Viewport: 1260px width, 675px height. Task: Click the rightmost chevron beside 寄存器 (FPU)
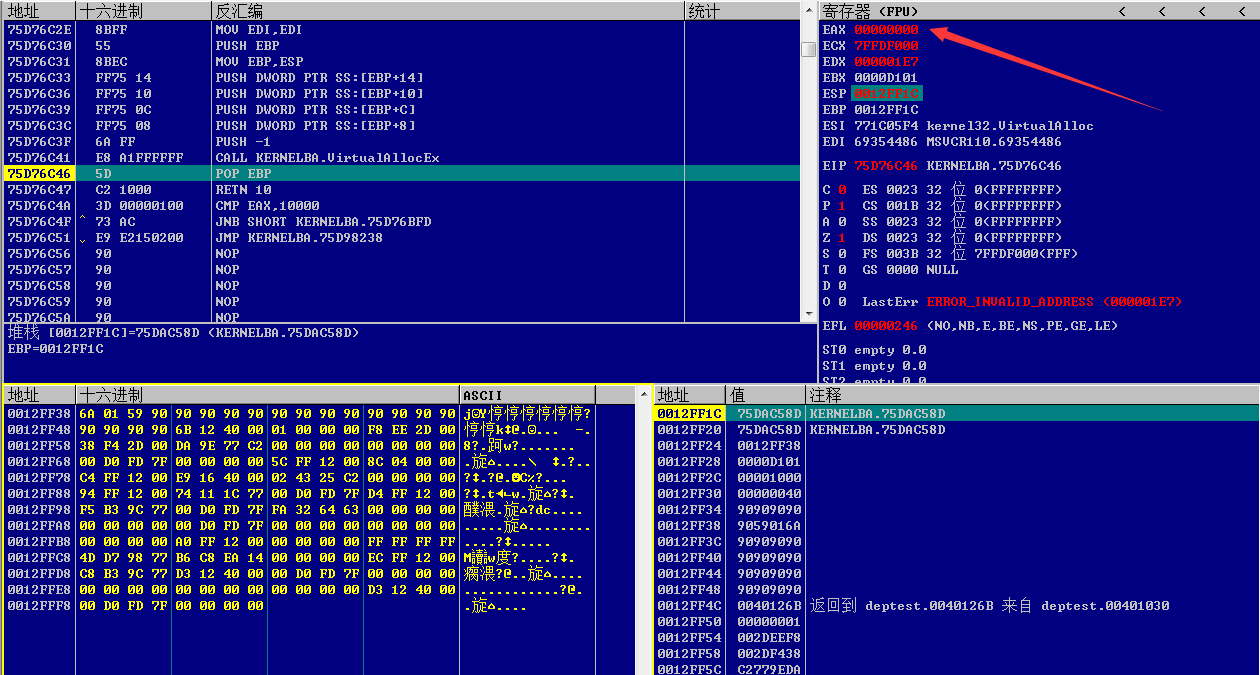1240,11
